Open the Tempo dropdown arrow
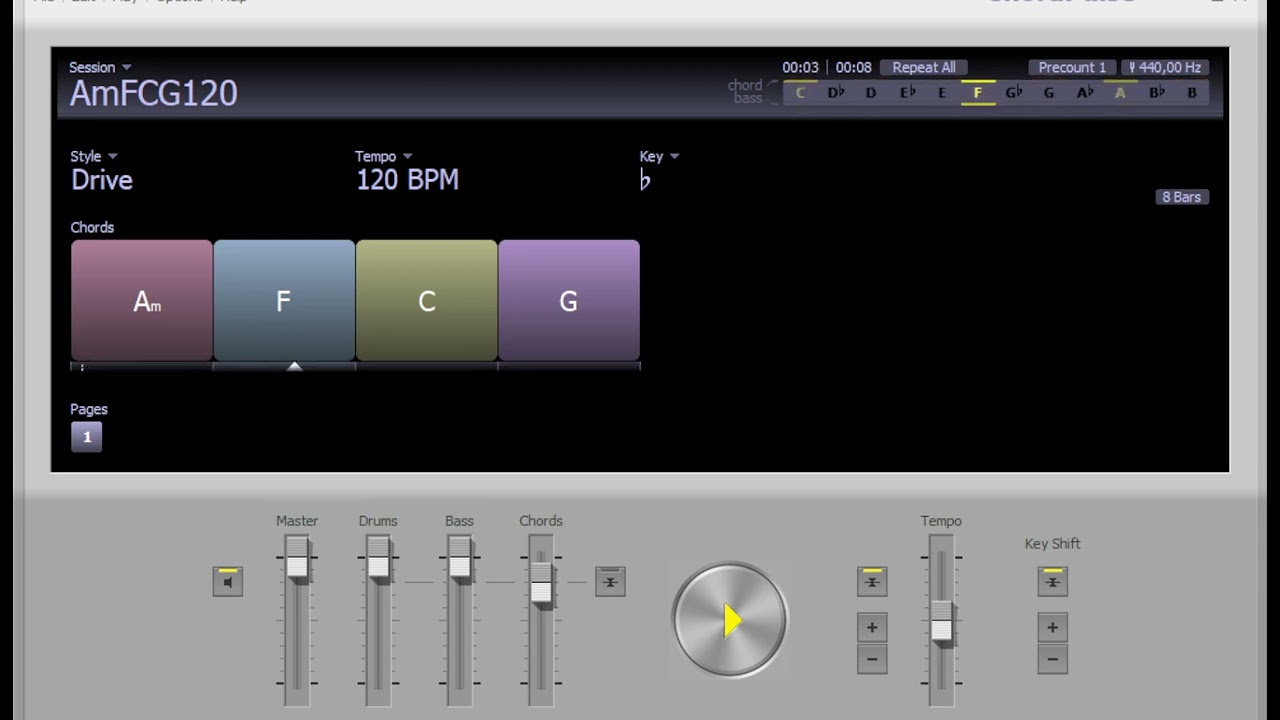The width and height of the screenshot is (1280, 720). click(x=407, y=157)
